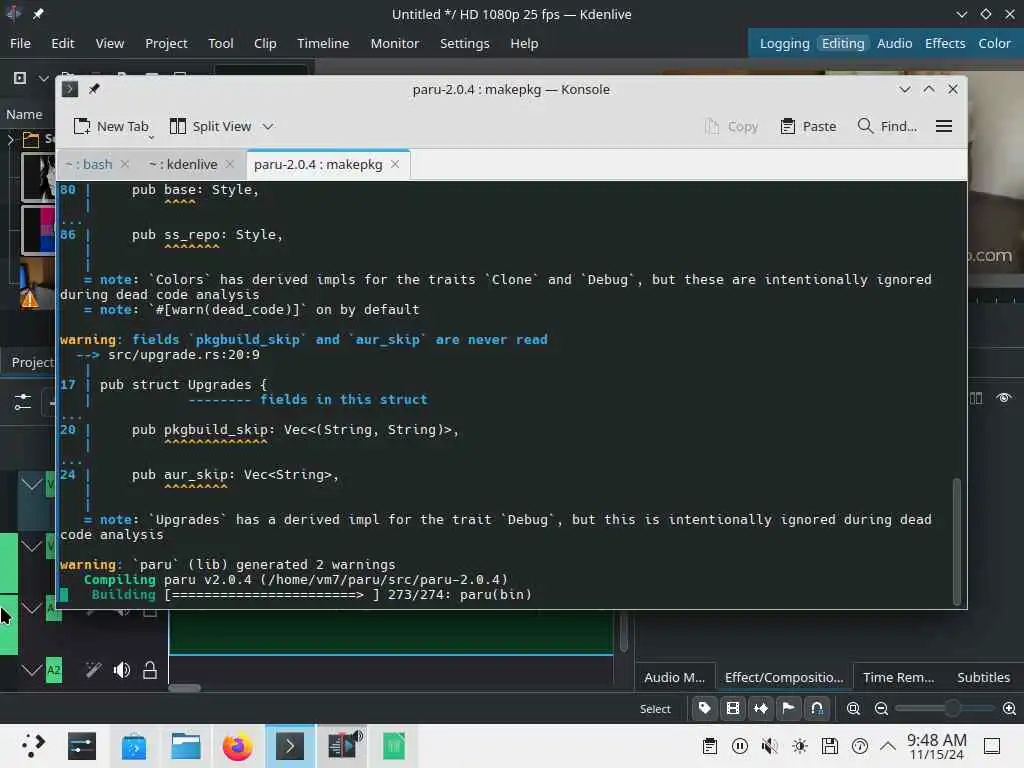Select the 'paru-2.0.4 : makepkg' tab
The height and width of the screenshot is (768, 1024).
(318, 164)
